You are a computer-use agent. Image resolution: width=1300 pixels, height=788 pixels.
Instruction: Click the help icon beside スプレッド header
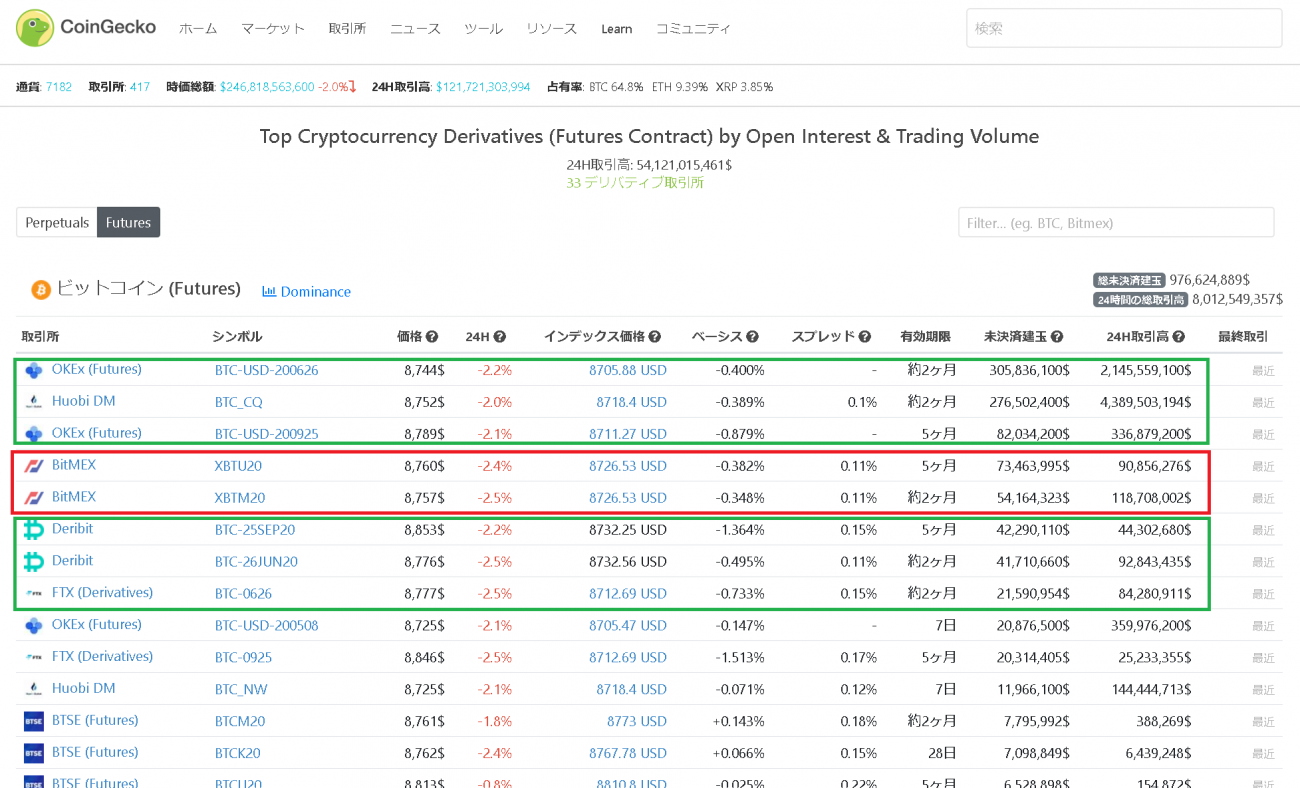(865, 338)
